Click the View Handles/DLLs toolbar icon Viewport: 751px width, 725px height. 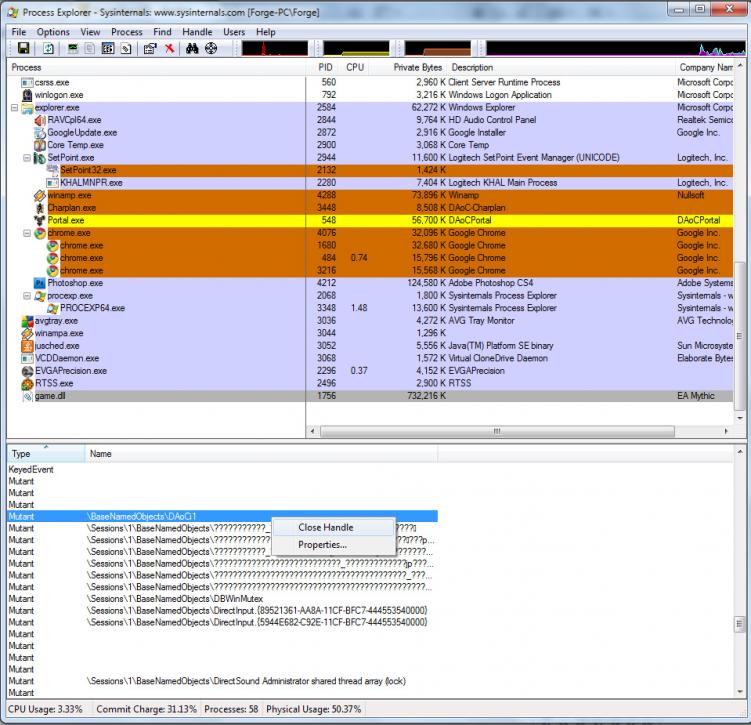(x=126, y=48)
